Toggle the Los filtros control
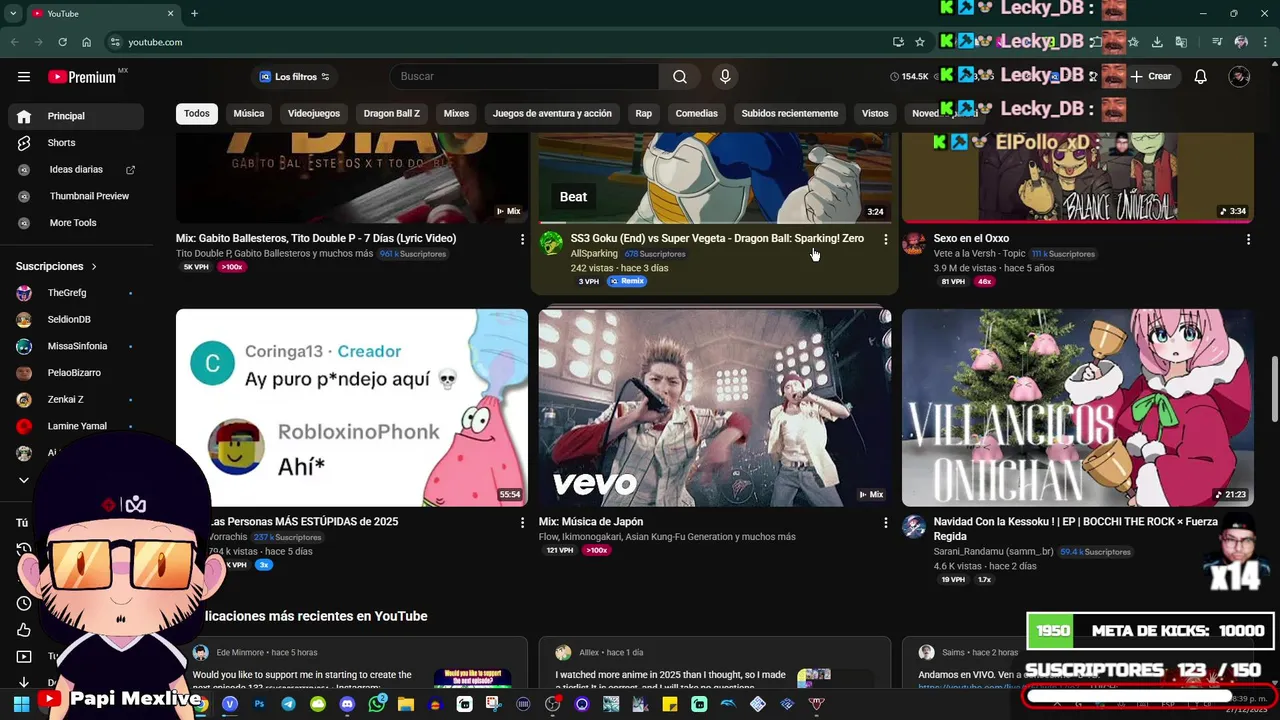 click(294, 77)
